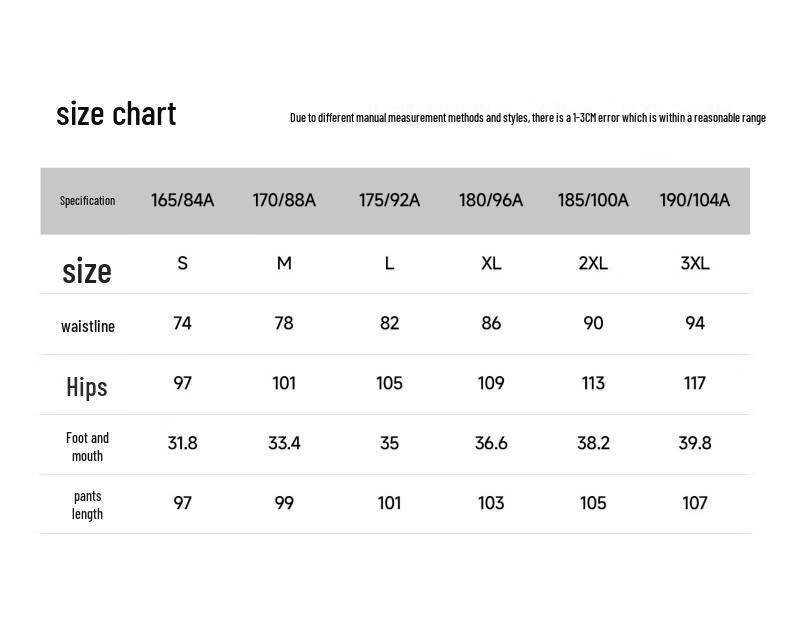Click the 'Foot and mouth' row label
Screen dimensions: 790x618
coord(87,447)
